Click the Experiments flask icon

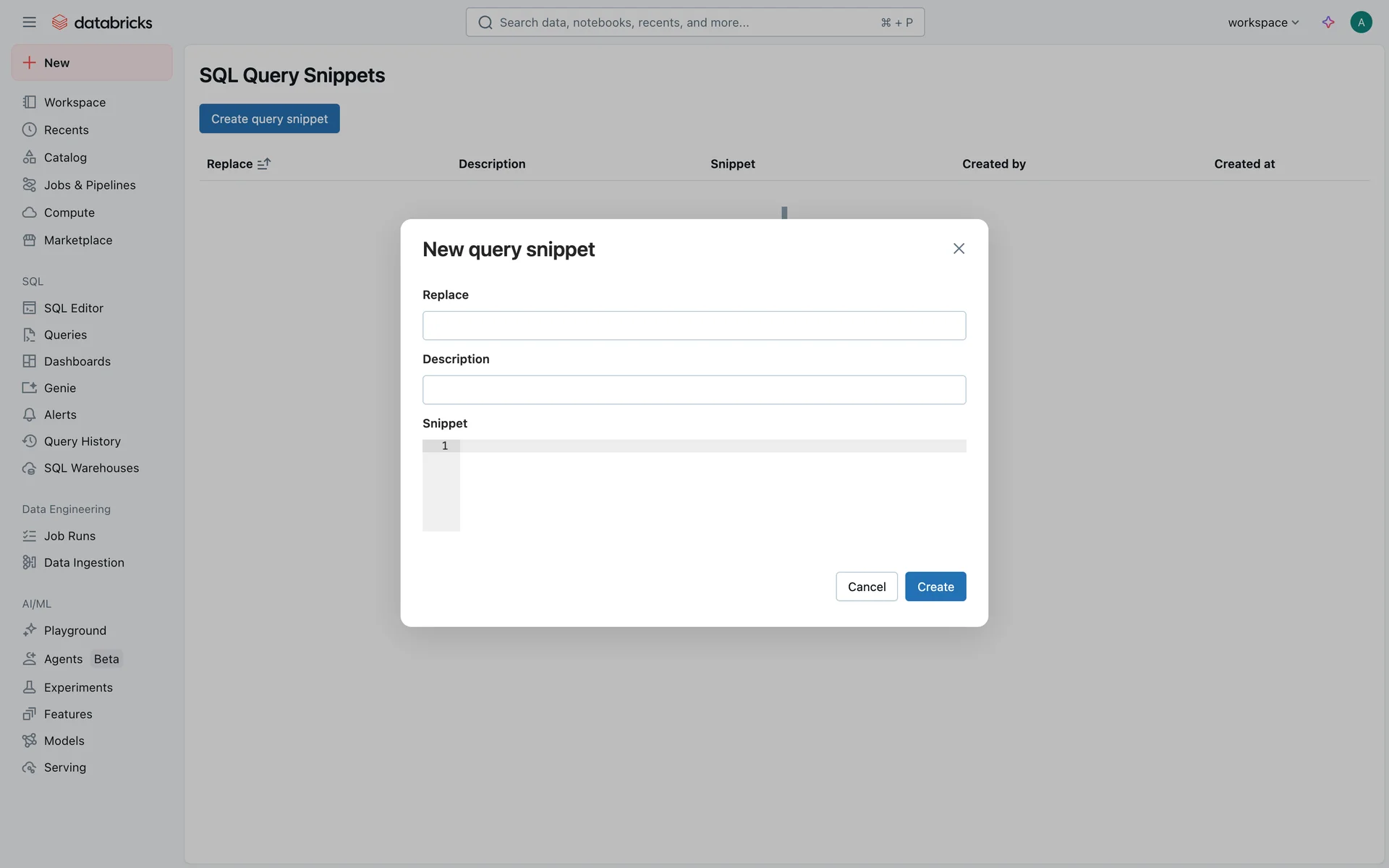pos(29,687)
